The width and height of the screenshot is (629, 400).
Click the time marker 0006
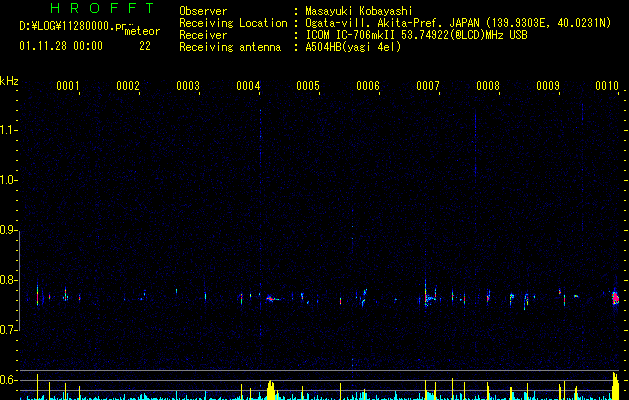(368, 86)
